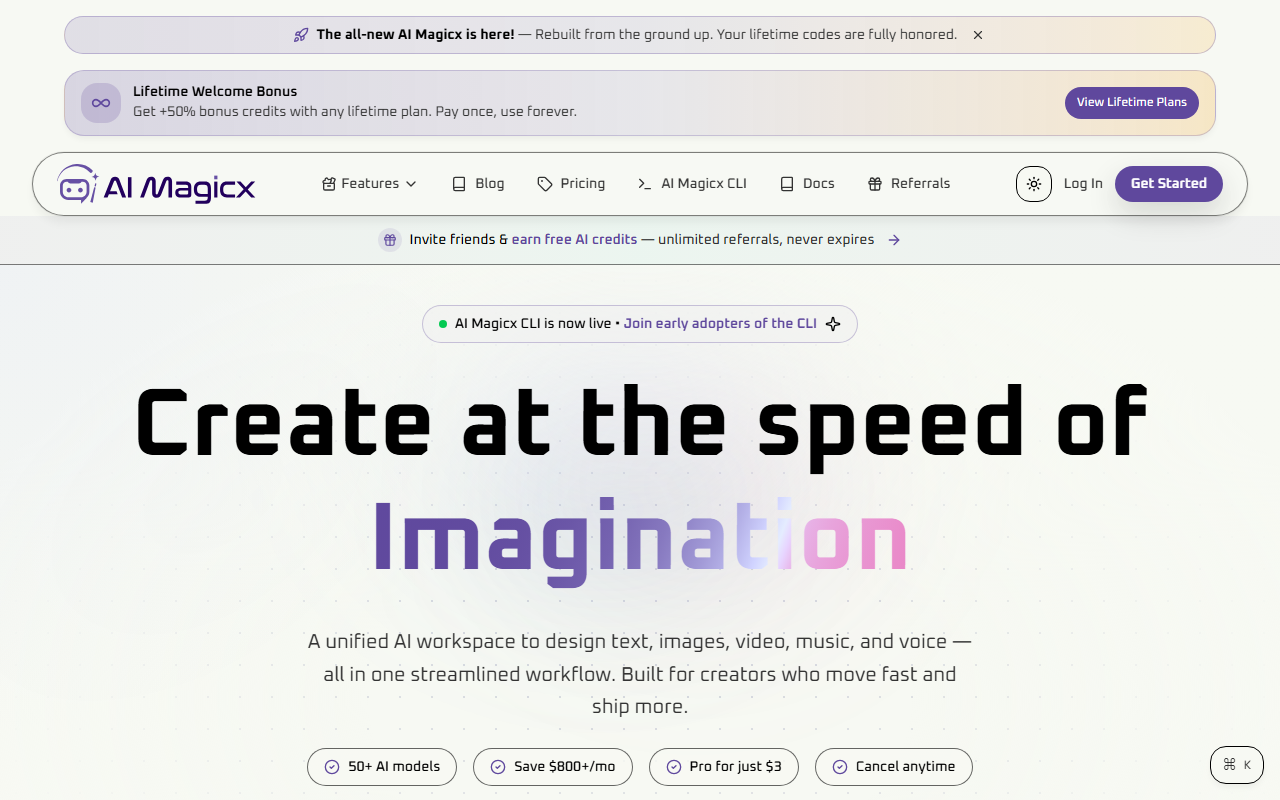Click the gift icon in the invite friends bar
The height and width of the screenshot is (800, 1280).
[x=390, y=240]
